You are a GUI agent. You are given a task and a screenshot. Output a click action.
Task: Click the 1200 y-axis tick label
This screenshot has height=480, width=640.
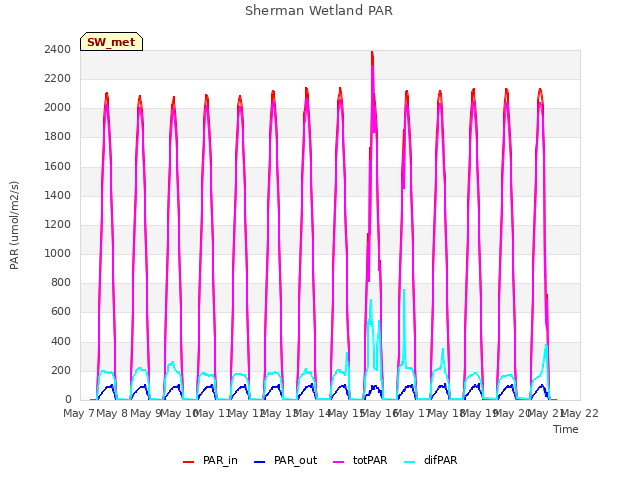pyautogui.click(x=58, y=224)
